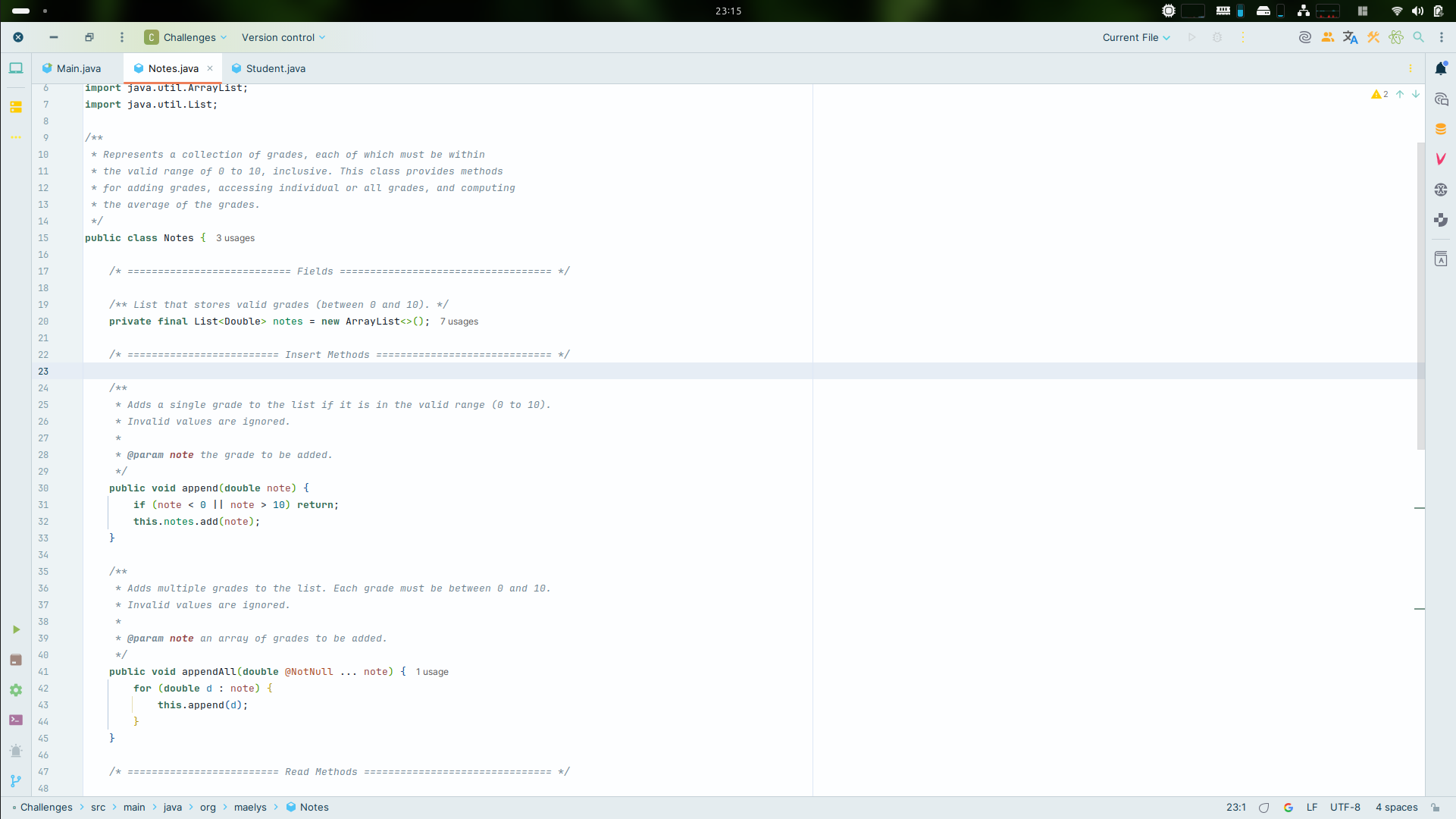This screenshot has width=1456, height=819.
Task: Switch to Student.java tab
Action: click(x=268, y=68)
